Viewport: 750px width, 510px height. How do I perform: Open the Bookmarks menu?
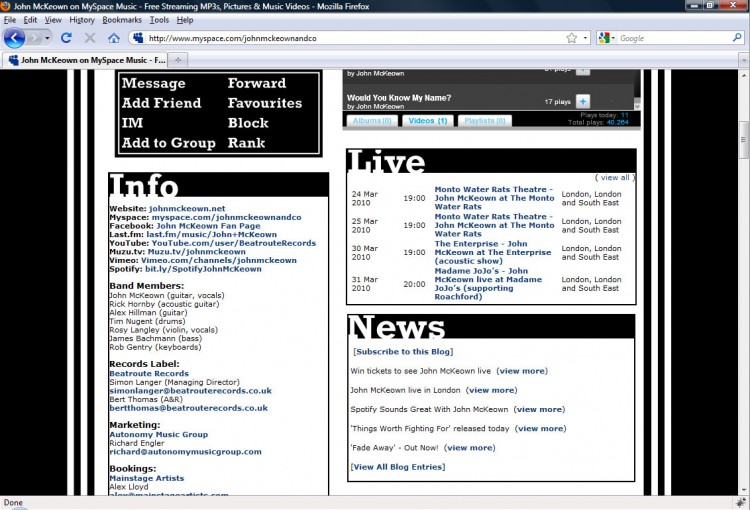[x=122, y=20]
